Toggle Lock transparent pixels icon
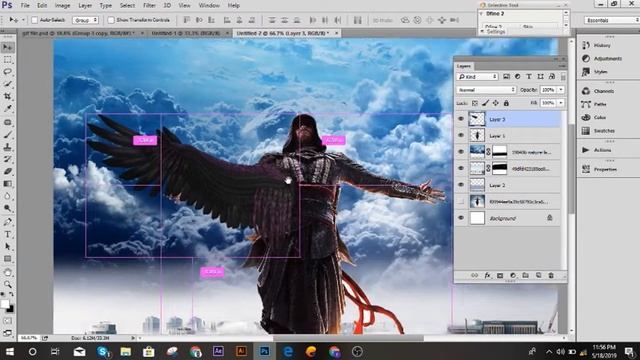Image resolution: width=640 pixels, height=360 pixels. 475,103
